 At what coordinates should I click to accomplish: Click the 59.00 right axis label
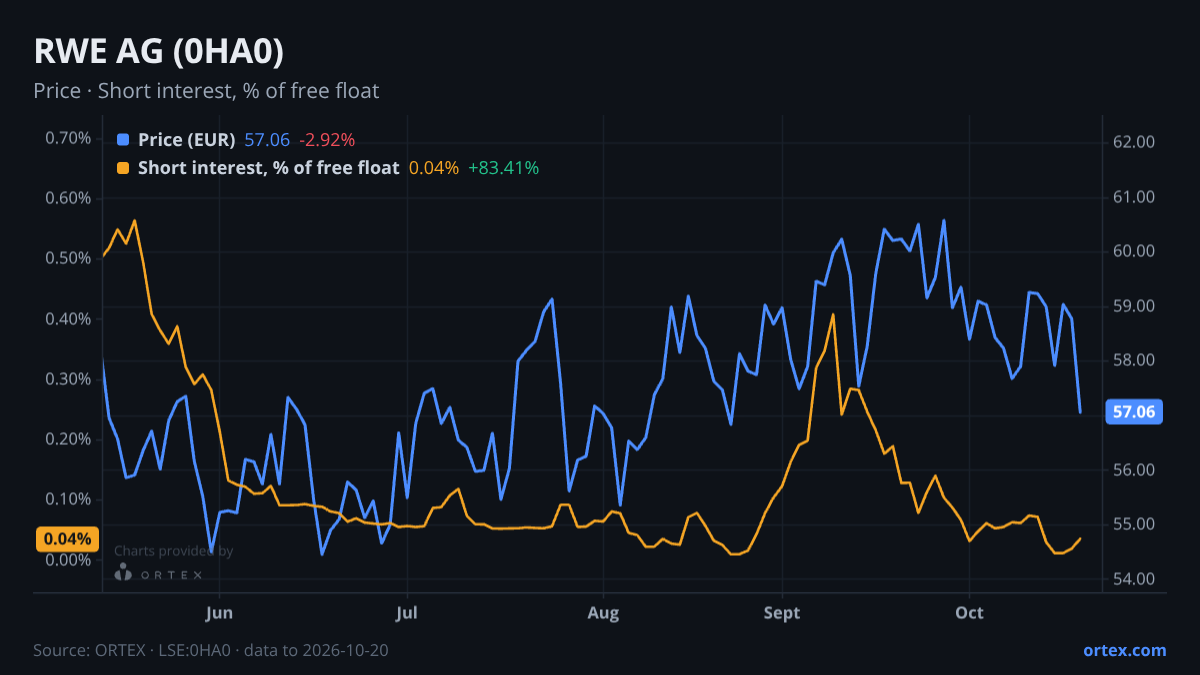click(x=1133, y=306)
